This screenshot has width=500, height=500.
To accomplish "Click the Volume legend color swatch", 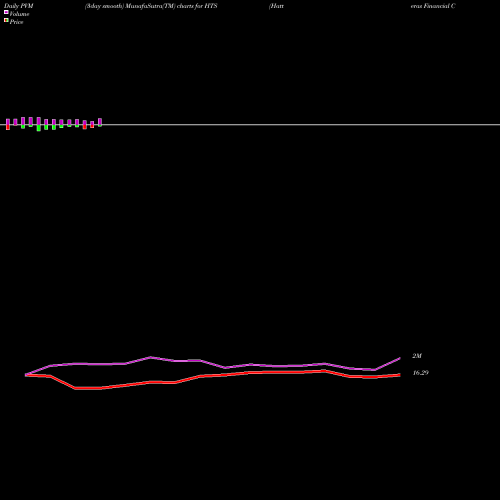I will coord(6,12).
